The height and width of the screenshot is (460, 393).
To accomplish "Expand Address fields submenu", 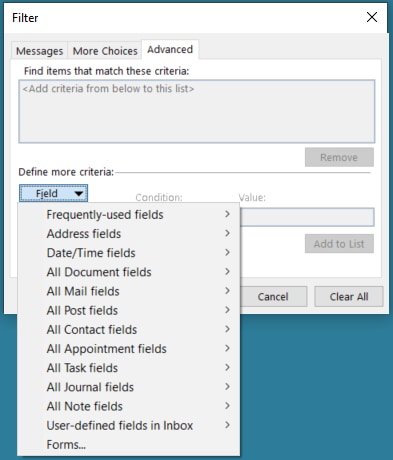I will (x=129, y=234).
